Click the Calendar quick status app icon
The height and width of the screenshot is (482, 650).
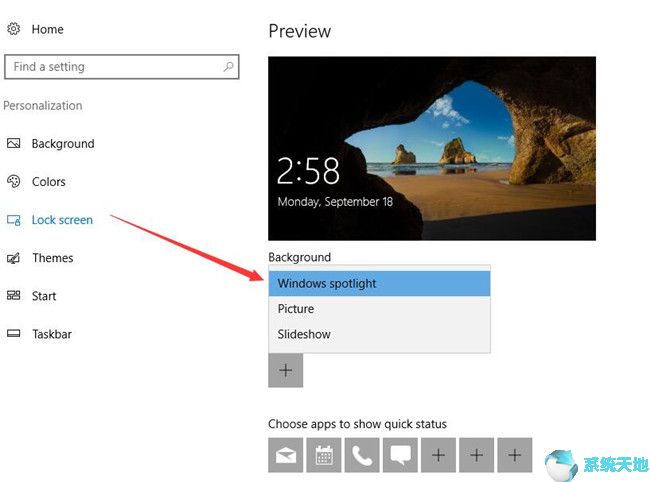(x=324, y=455)
